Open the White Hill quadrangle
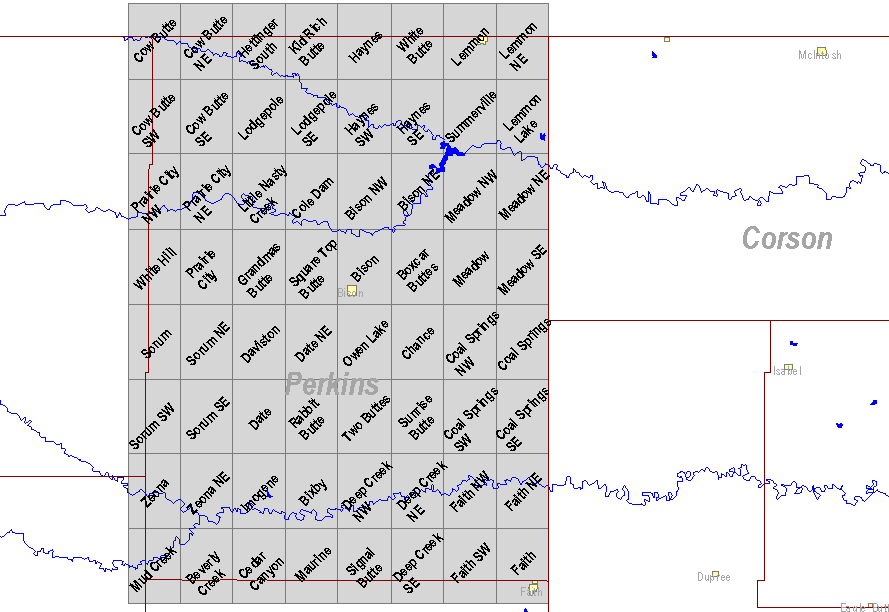The image size is (889, 612). click(153, 267)
